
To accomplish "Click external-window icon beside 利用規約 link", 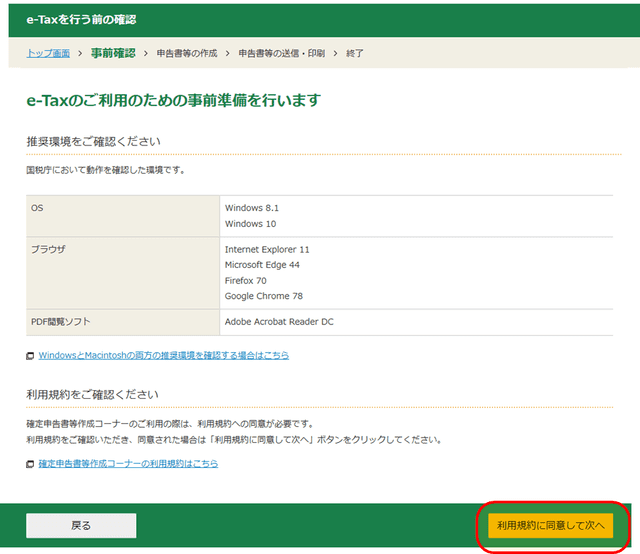I will [30, 464].
